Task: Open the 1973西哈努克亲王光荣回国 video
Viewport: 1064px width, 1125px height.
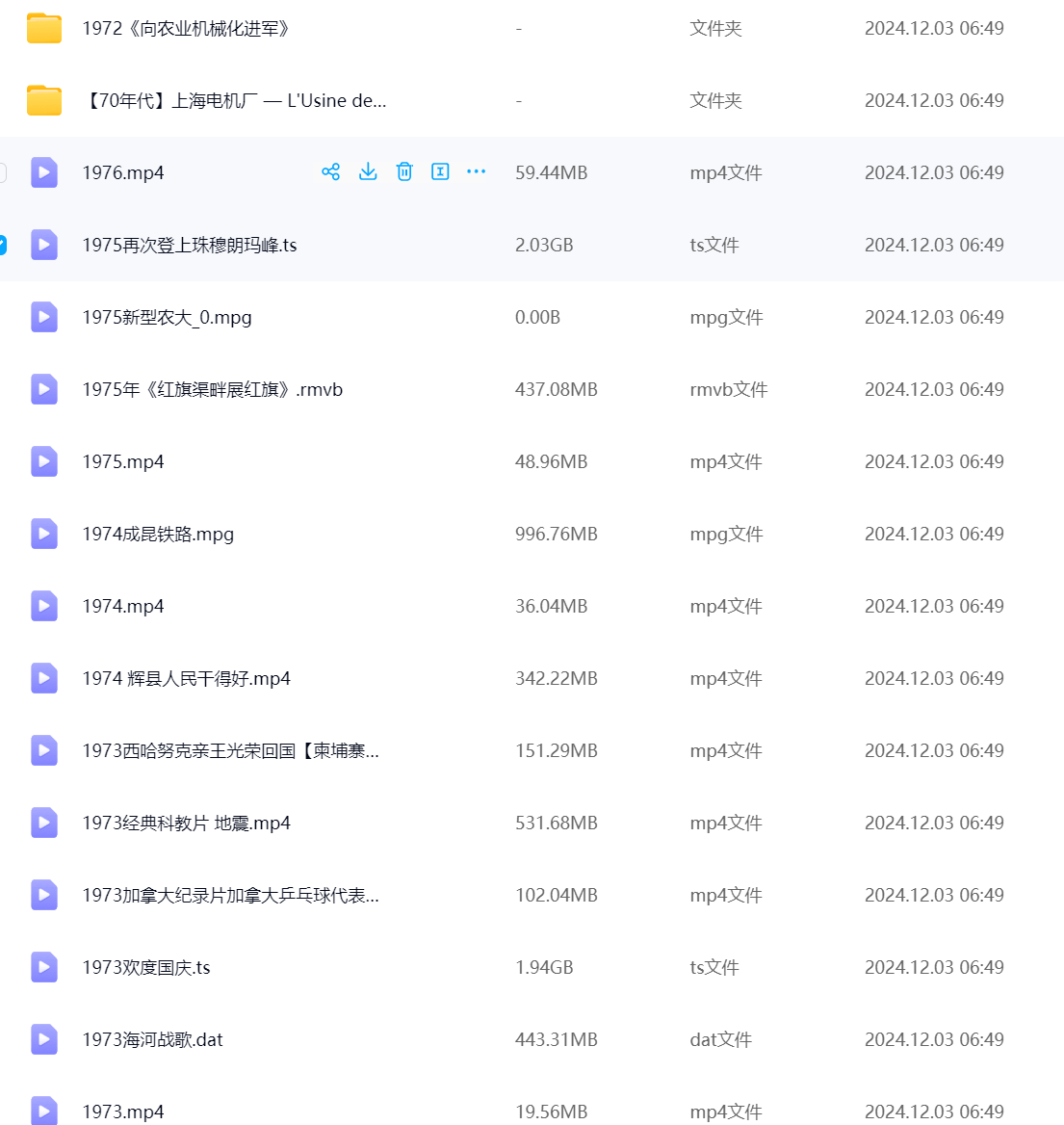Action: [230, 750]
